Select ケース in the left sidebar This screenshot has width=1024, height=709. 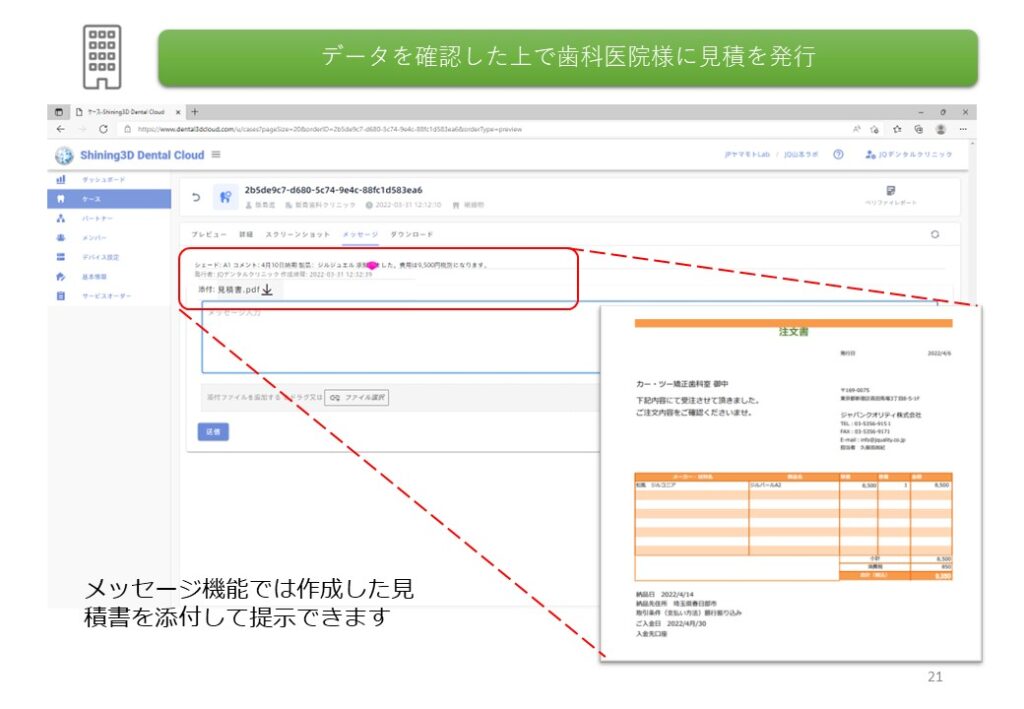point(91,199)
